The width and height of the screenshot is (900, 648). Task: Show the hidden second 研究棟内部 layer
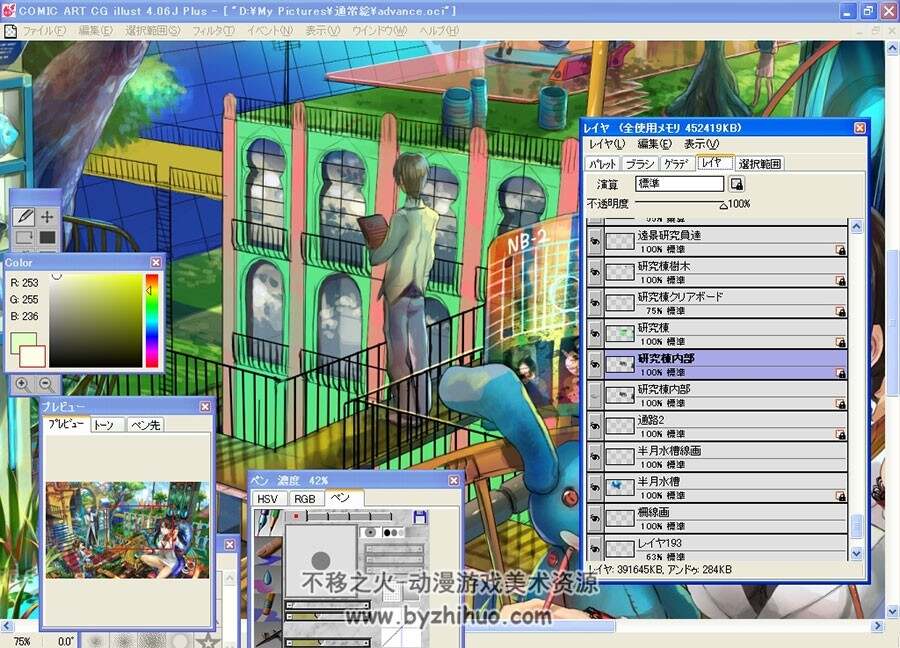coord(595,395)
